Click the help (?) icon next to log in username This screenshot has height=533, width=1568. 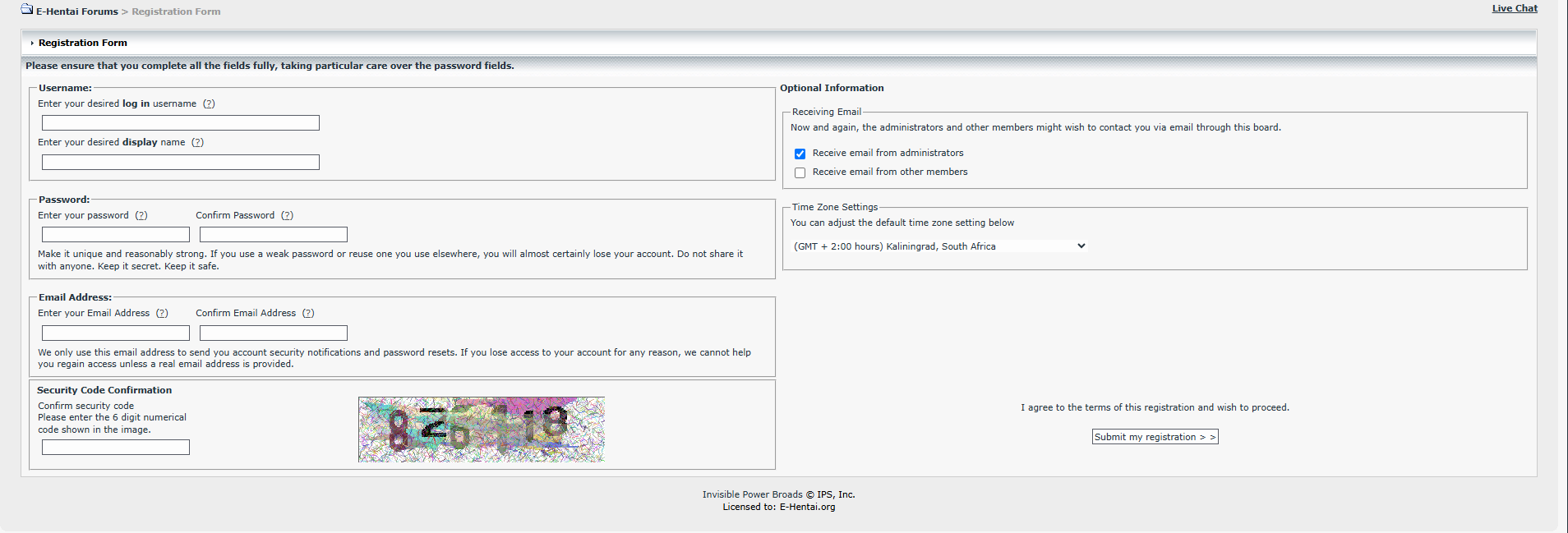tap(209, 104)
